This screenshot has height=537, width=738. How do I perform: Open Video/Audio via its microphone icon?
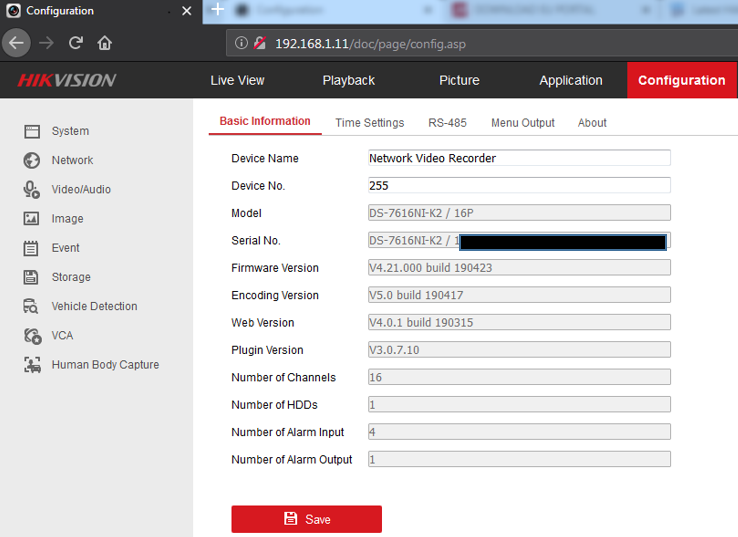tap(32, 189)
